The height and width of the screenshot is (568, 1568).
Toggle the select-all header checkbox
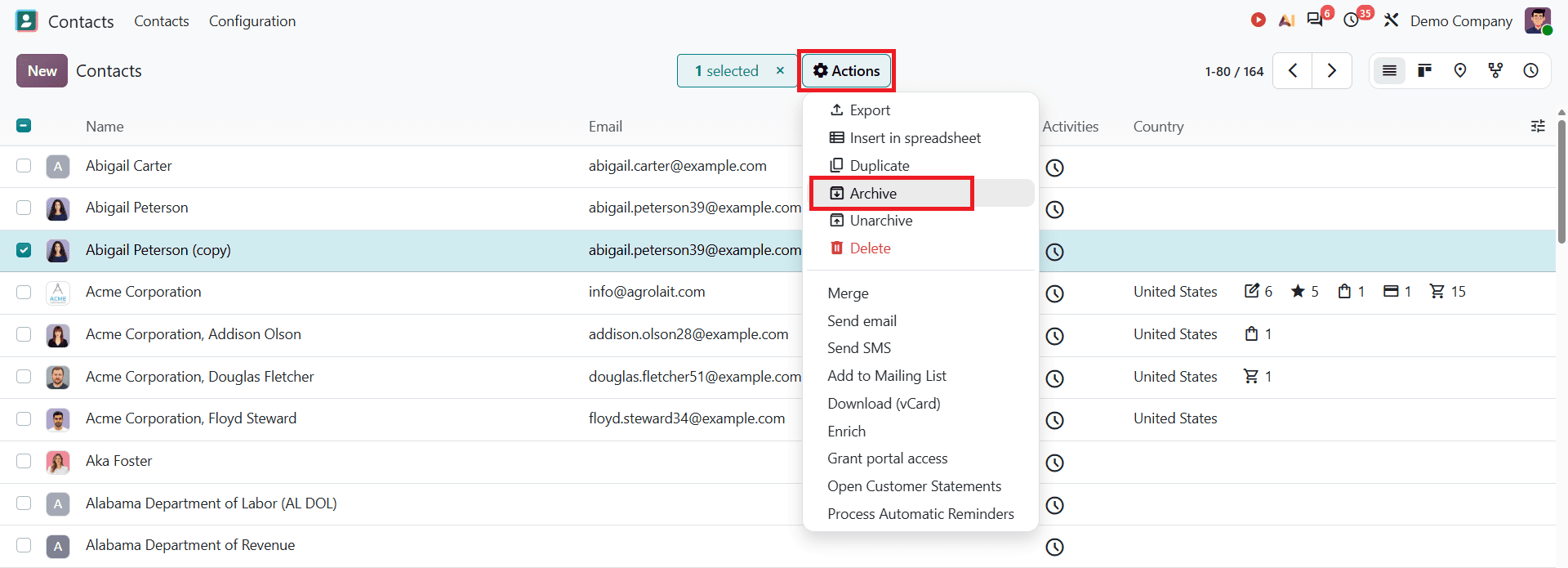pyautogui.click(x=24, y=126)
